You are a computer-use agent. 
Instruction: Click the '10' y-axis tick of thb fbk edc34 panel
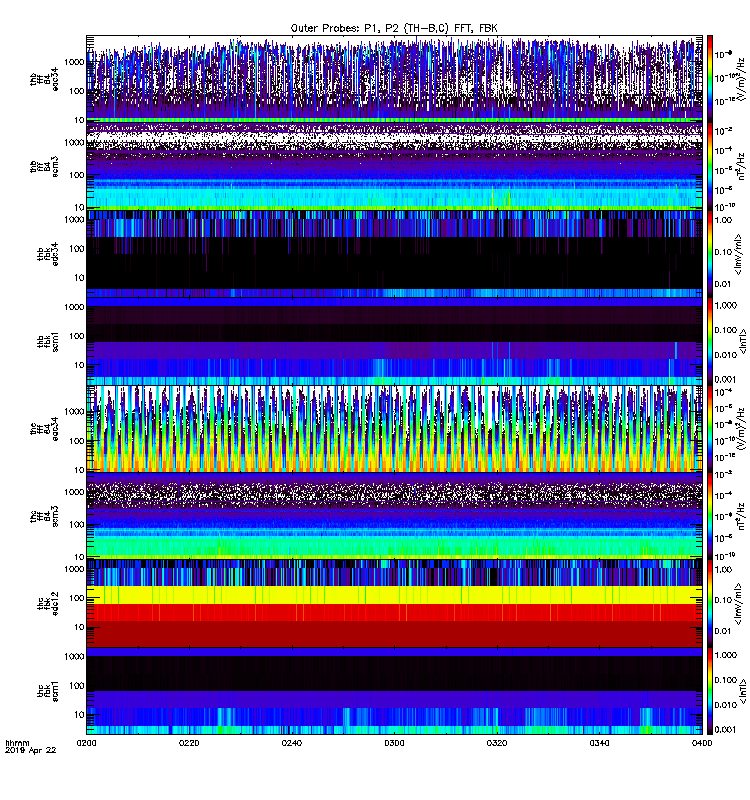pyautogui.click(x=79, y=278)
